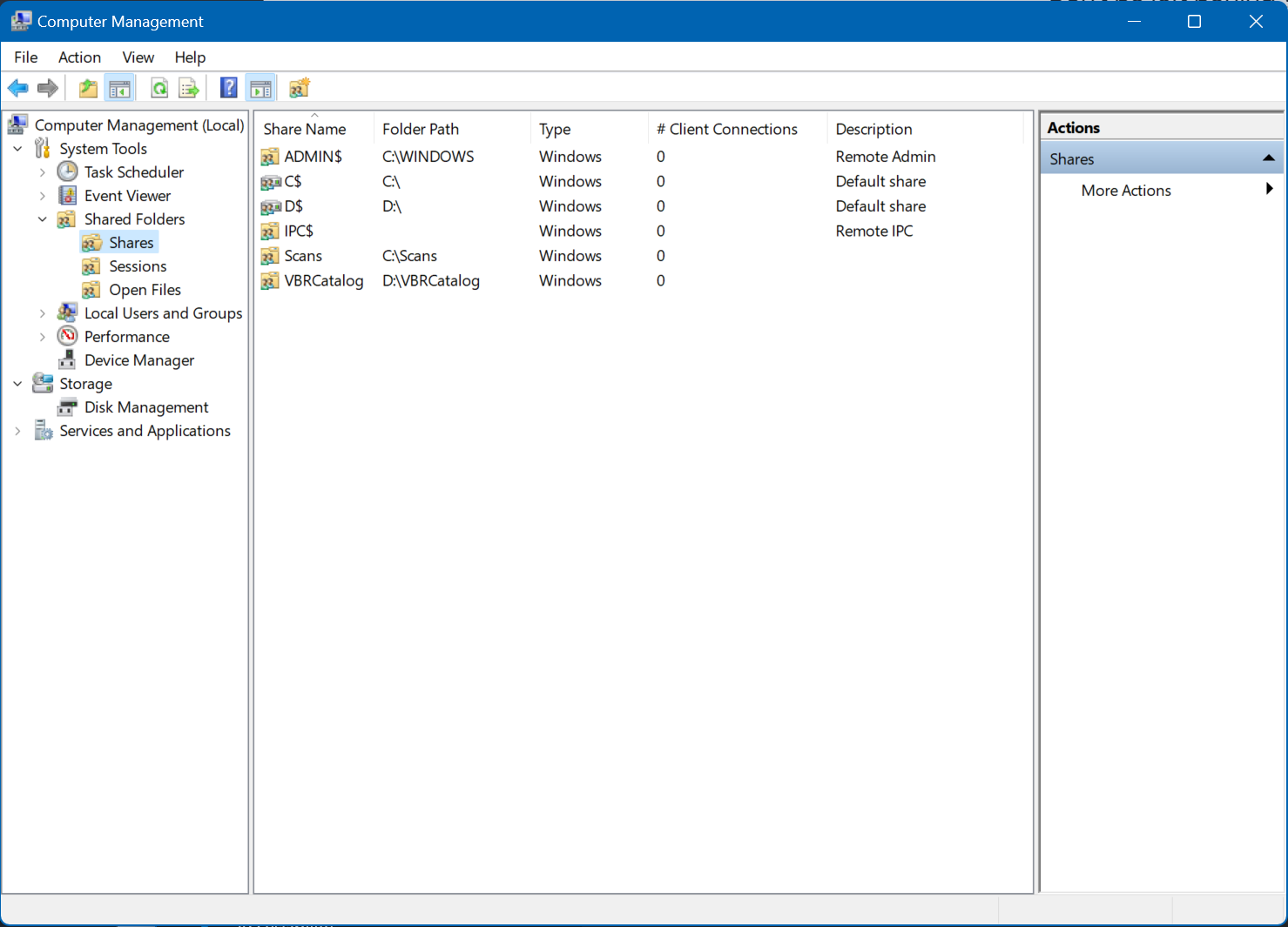The image size is (1288, 927).
Task: Click the Back navigation arrow
Action: pos(17,87)
